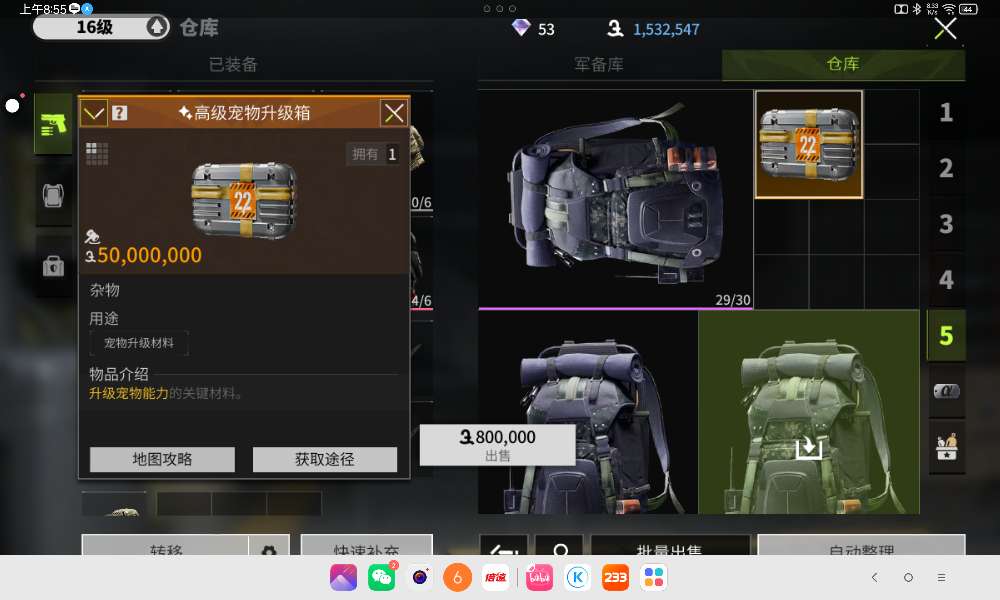Tap the 50,000,000 item price
Screen dimensions: 1000x600
(149, 255)
